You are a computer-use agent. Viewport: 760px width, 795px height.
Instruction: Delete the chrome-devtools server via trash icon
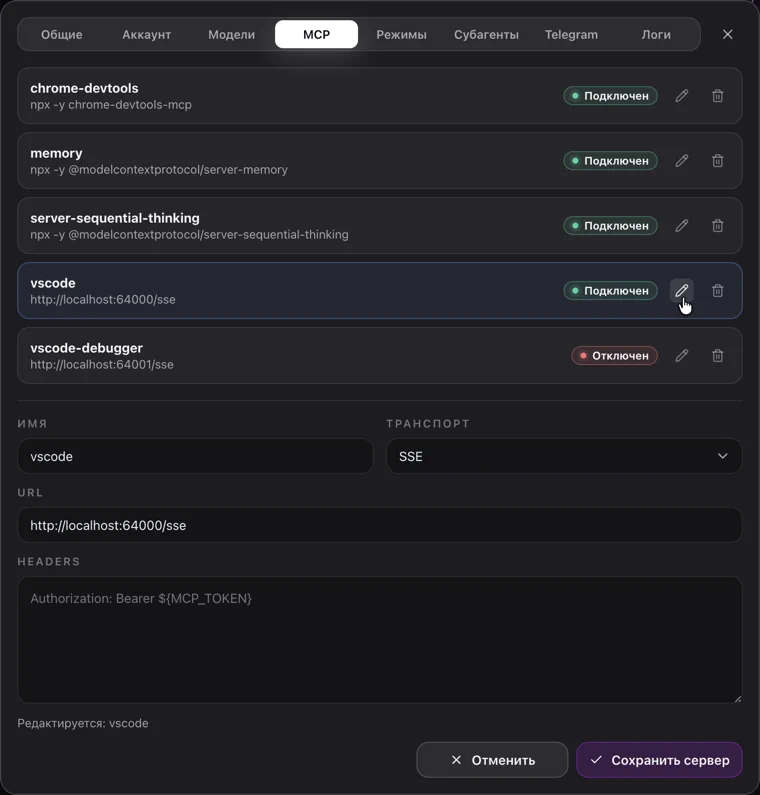click(717, 96)
